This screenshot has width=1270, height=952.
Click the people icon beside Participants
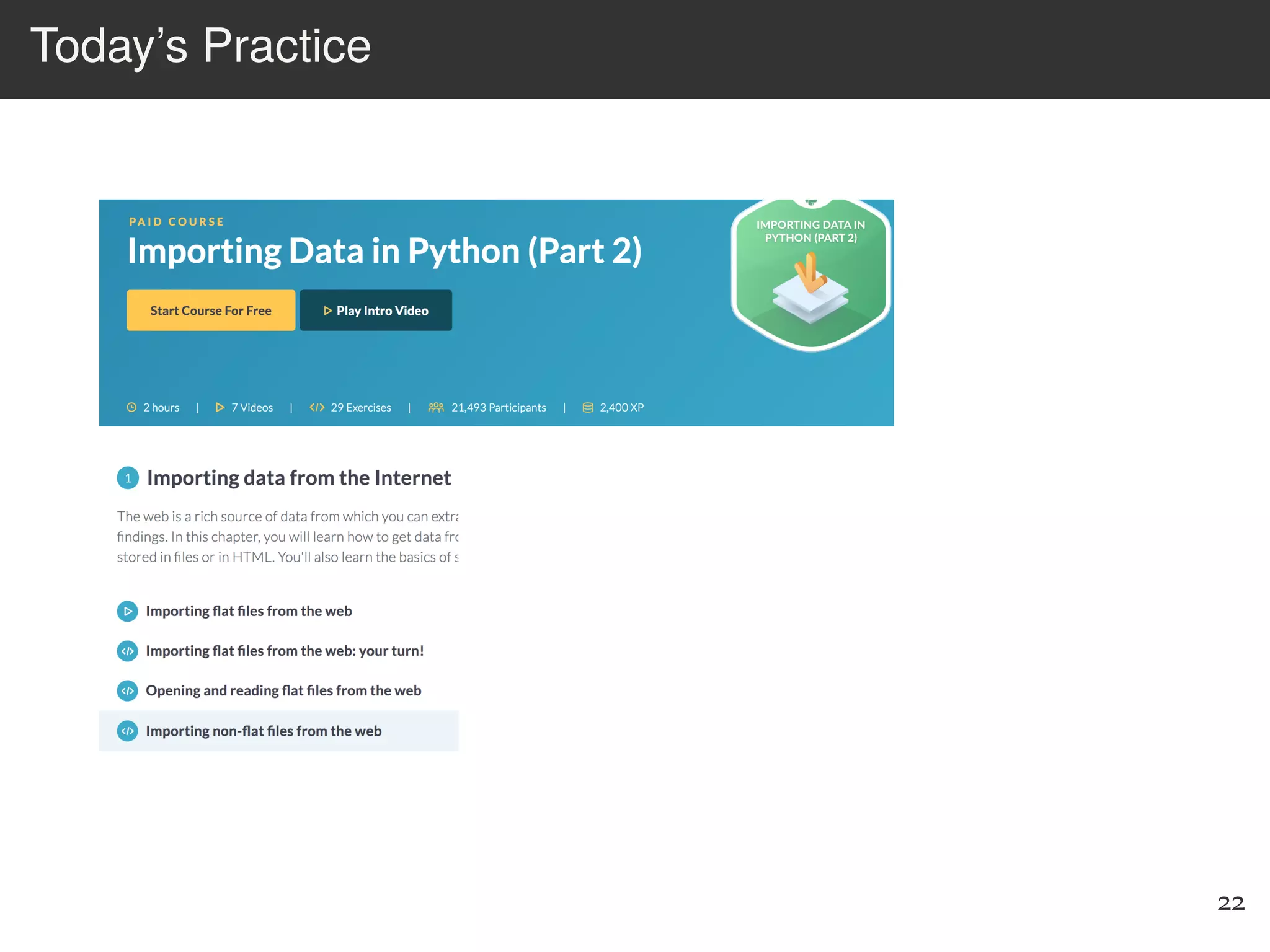436,407
